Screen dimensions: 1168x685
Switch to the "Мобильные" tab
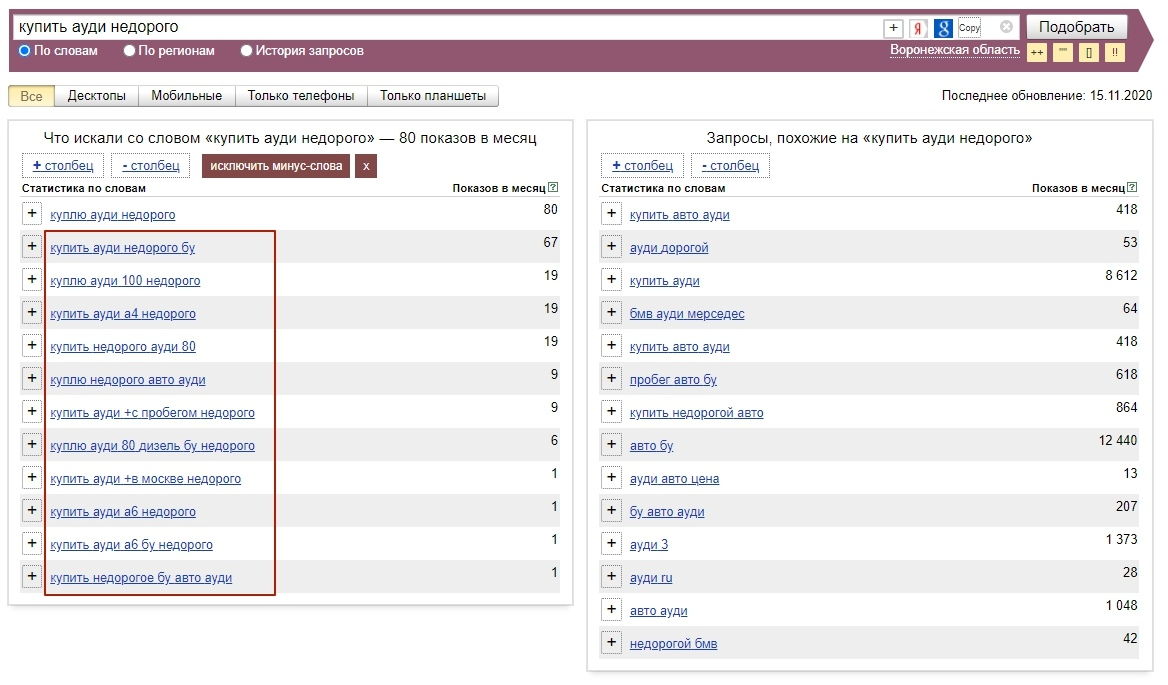(186, 96)
